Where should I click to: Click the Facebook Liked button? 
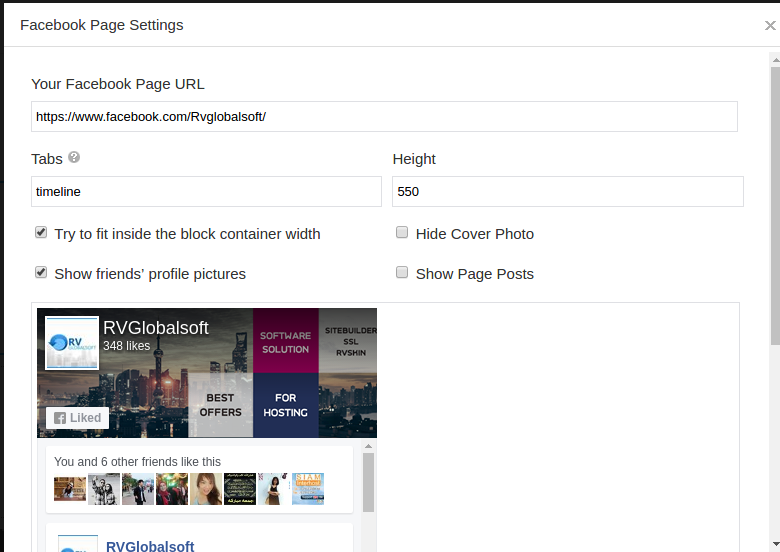77,418
